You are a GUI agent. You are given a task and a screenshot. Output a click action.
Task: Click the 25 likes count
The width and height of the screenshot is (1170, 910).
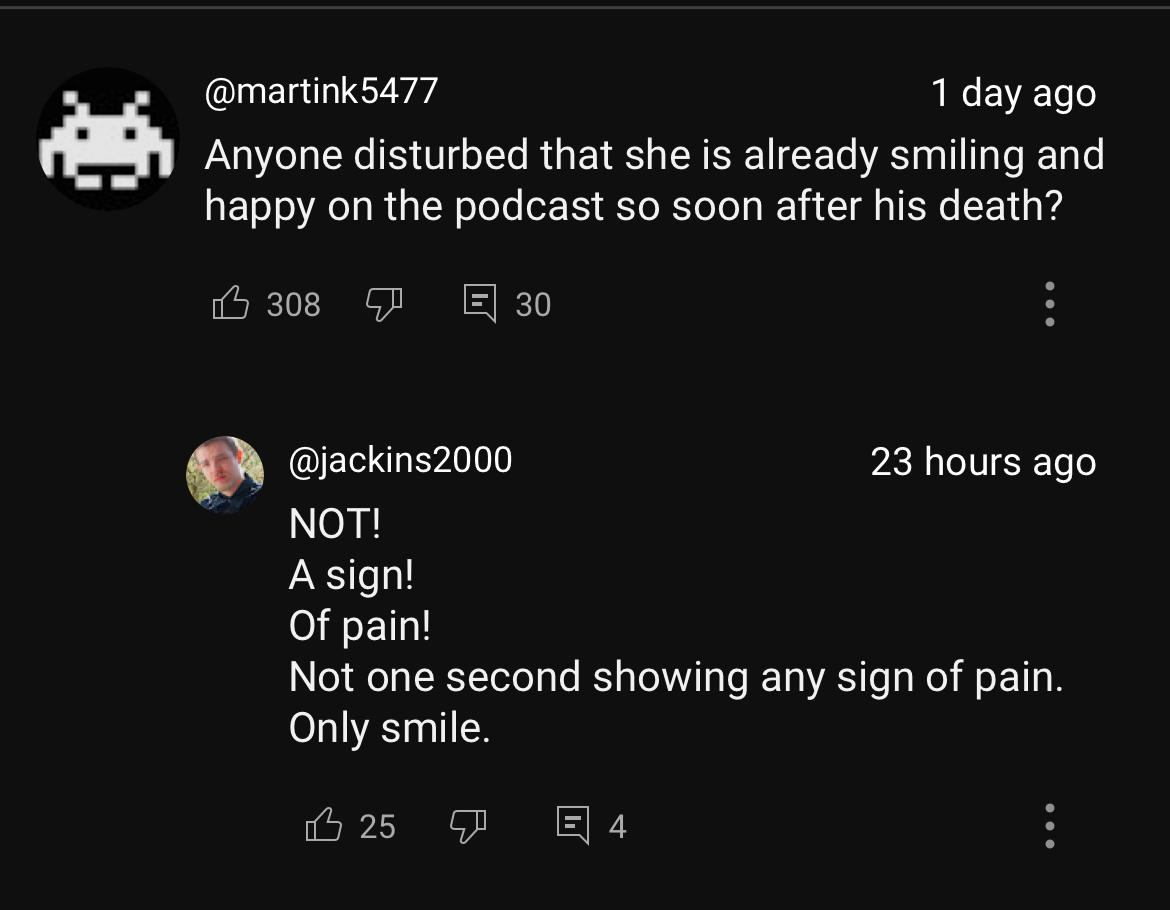[x=378, y=826]
